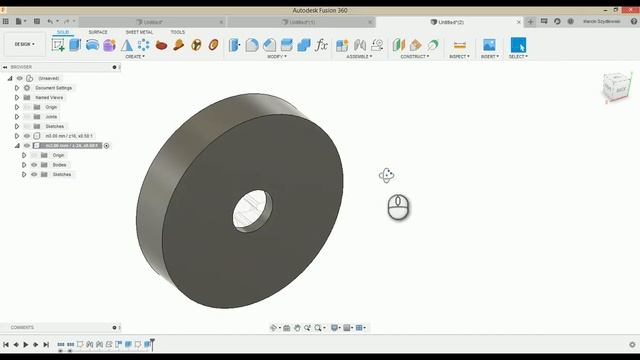Go to the start of timeline

[6, 345]
